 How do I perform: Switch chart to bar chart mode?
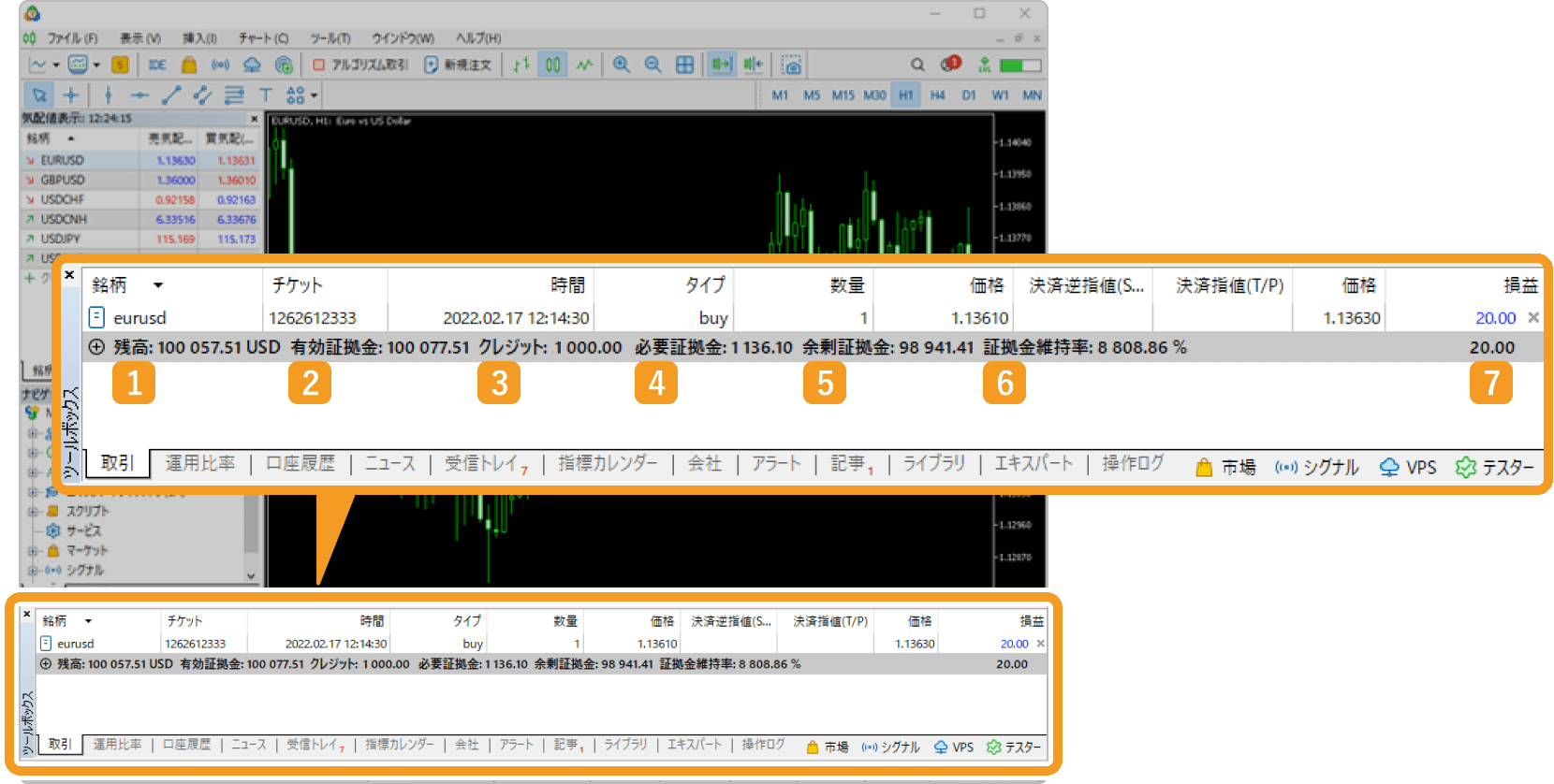pyautogui.click(x=521, y=65)
